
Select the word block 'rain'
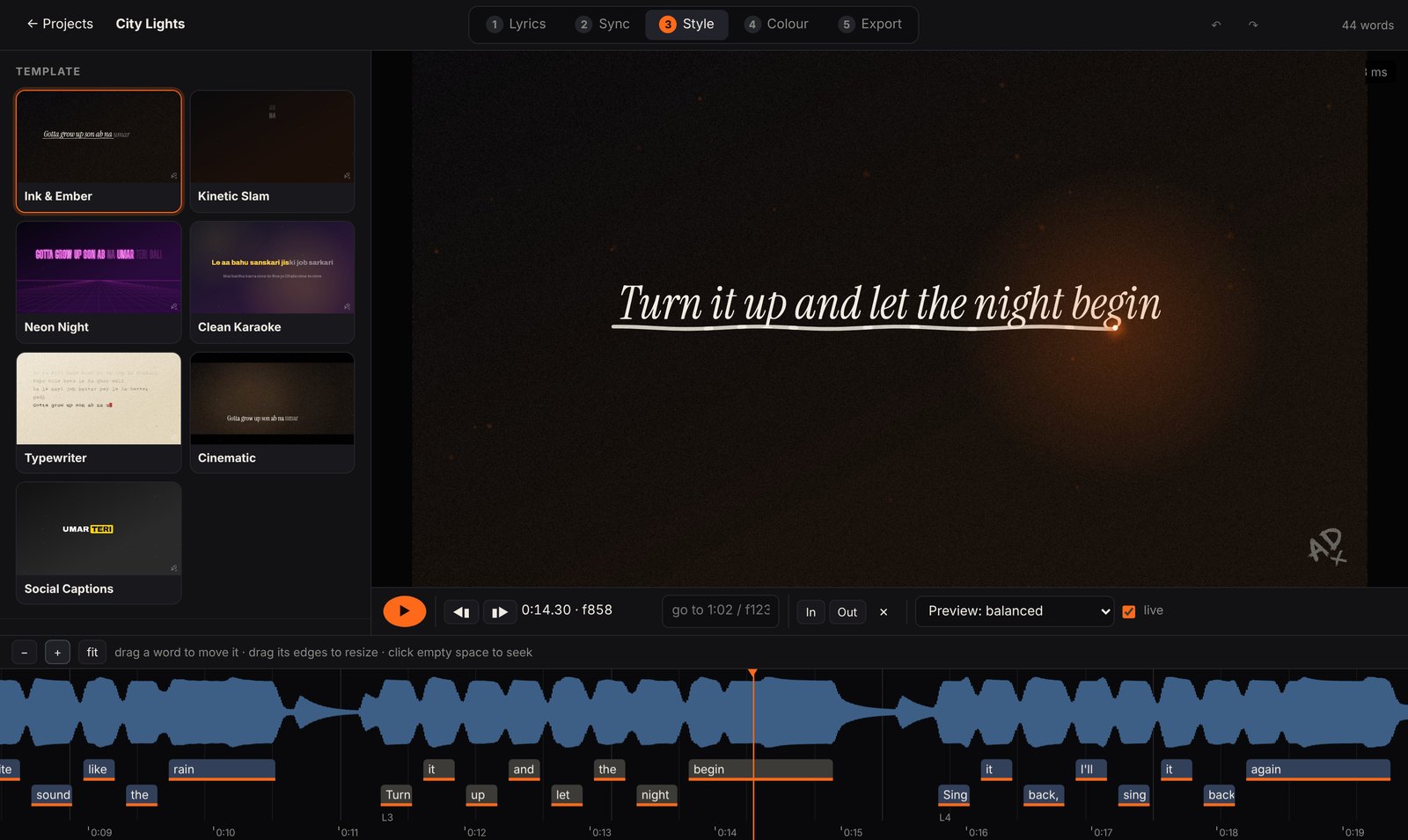click(x=222, y=770)
